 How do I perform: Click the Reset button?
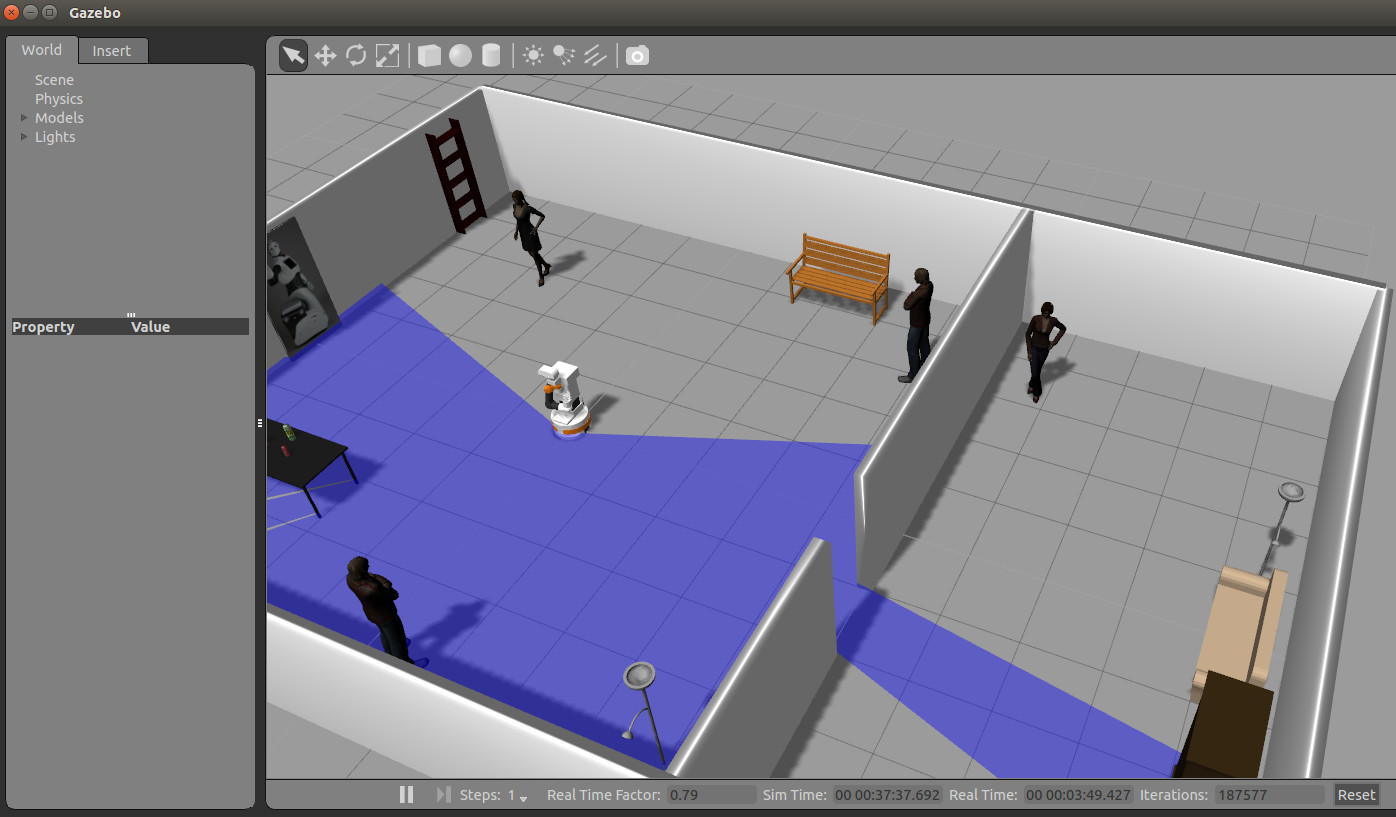click(1356, 795)
